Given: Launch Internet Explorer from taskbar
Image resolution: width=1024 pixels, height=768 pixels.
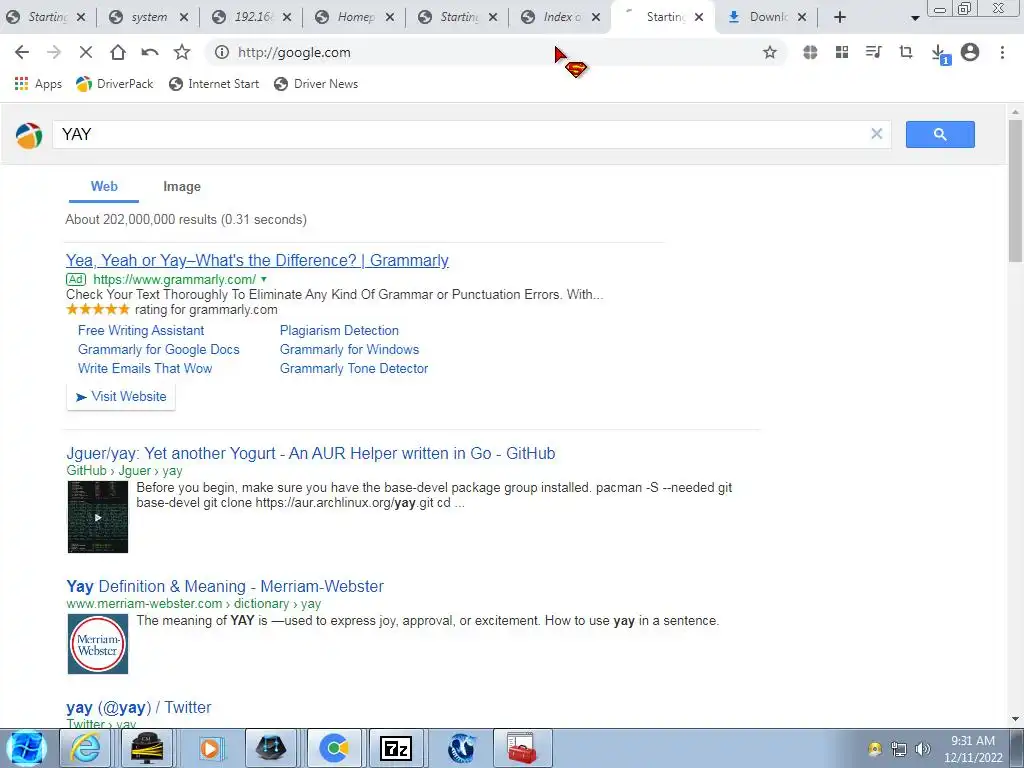Looking at the screenshot, I should pos(86,748).
